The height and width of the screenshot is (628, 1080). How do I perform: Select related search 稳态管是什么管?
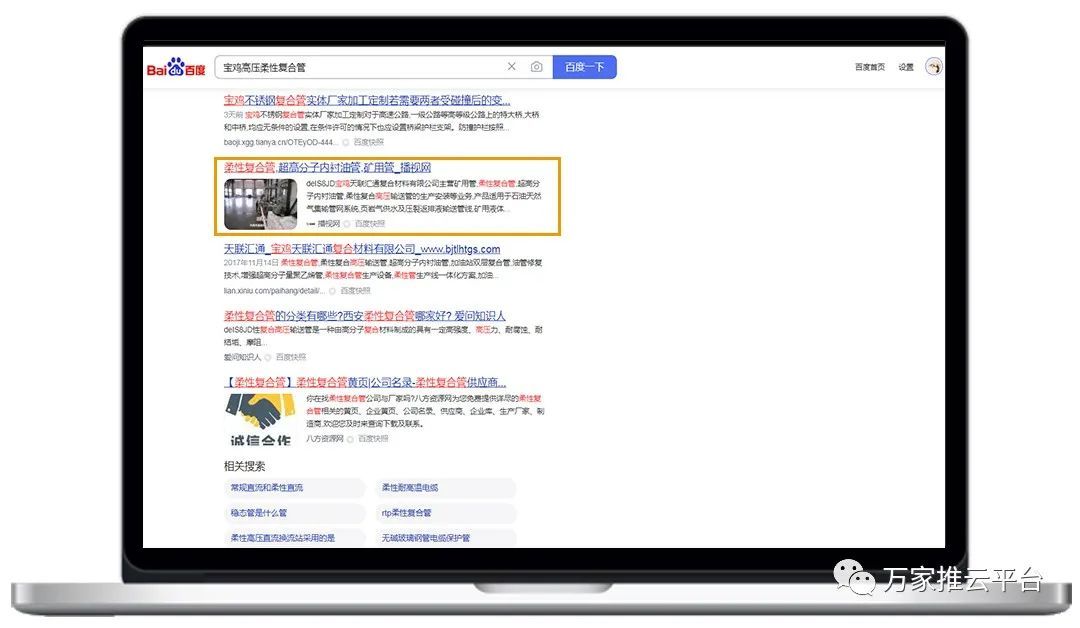pyautogui.click(x=259, y=513)
